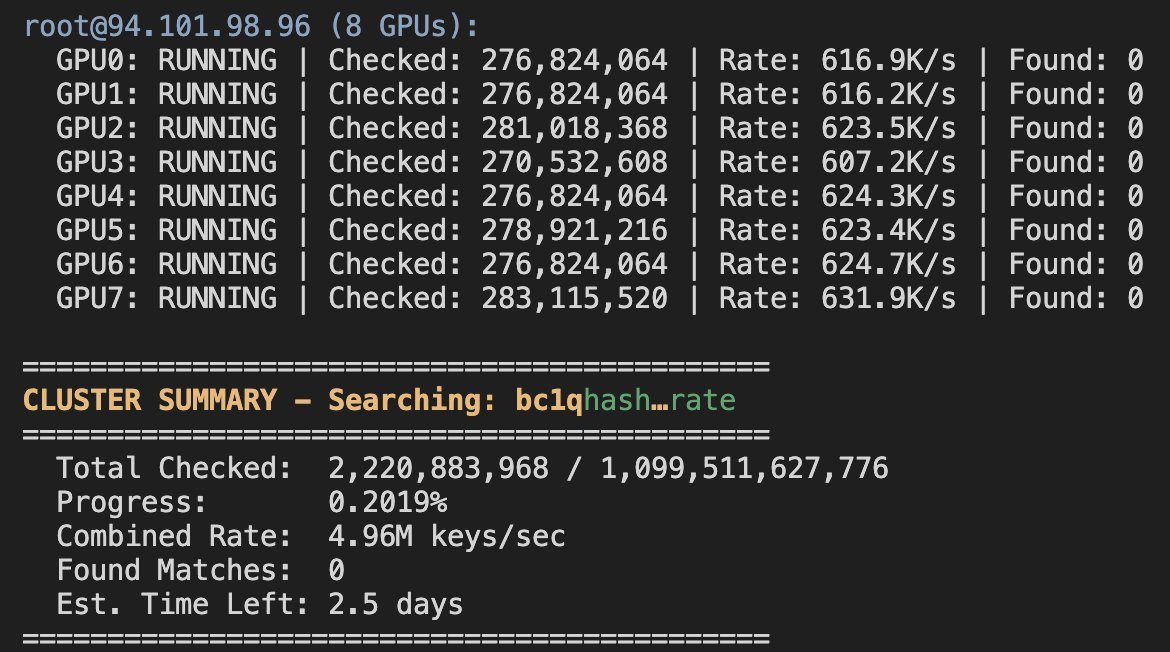Click the GPU3 label
The width and height of the screenshot is (1170, 652).
(x=97, y=163)
